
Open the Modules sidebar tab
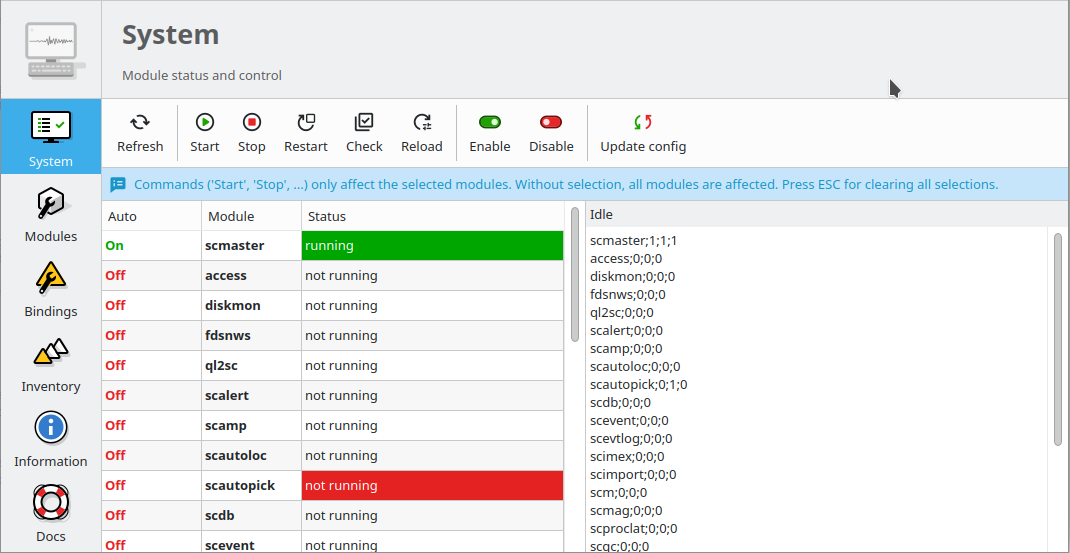[51, 212]
